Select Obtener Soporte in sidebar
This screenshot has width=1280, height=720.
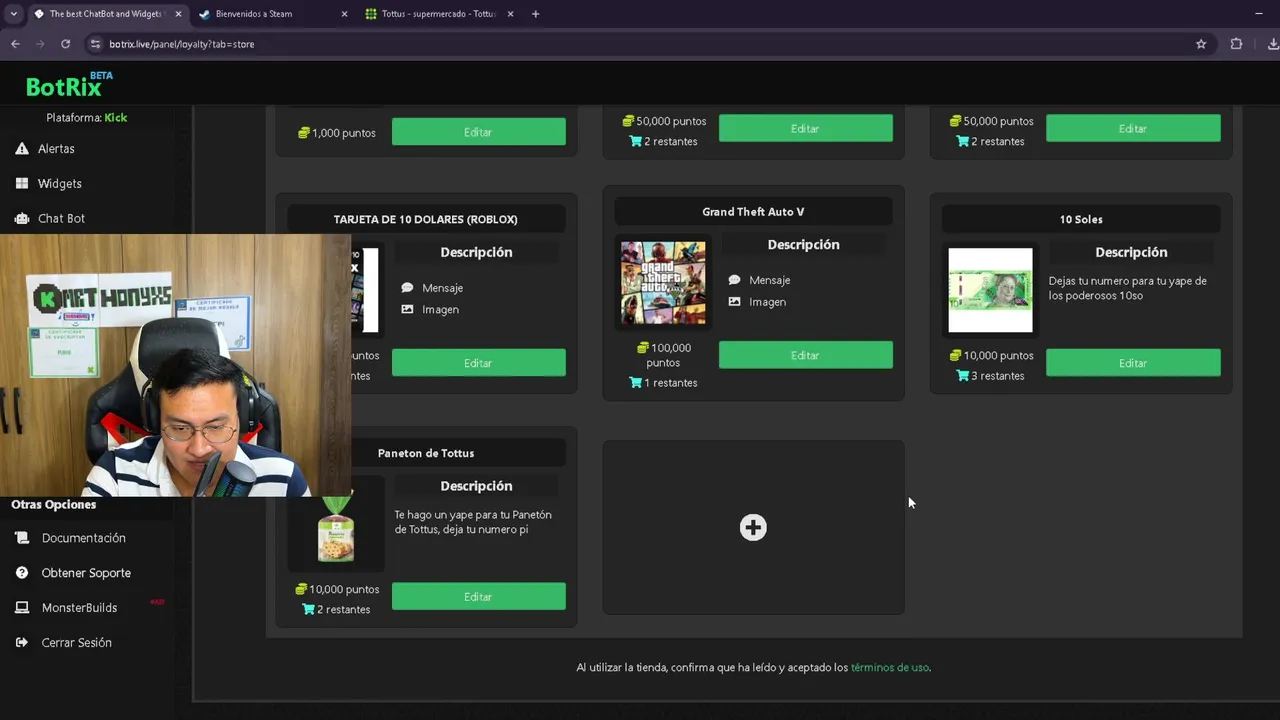[86, 573]
